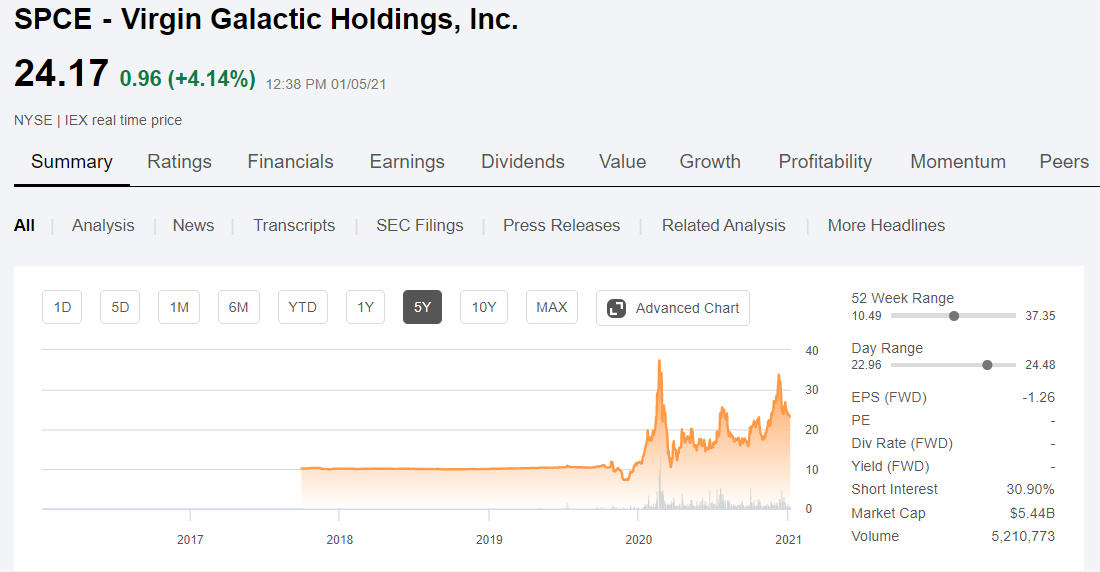The height and width of the screenshot is (572, 1100).
Task: Select the 1D chart range
Action: pos(62,307)
